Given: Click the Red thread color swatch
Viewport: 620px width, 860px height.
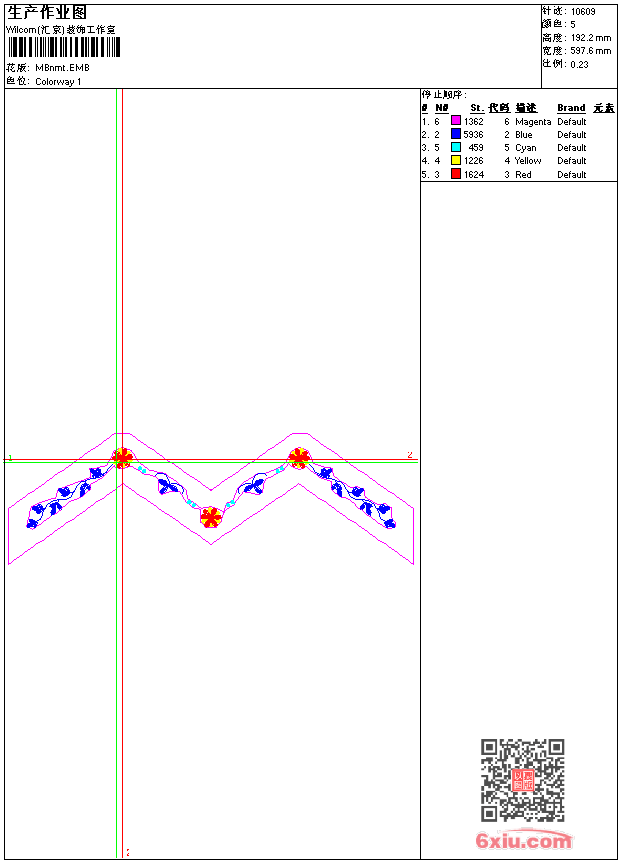Looking at the screenshot, I should (x=455, y=174).
